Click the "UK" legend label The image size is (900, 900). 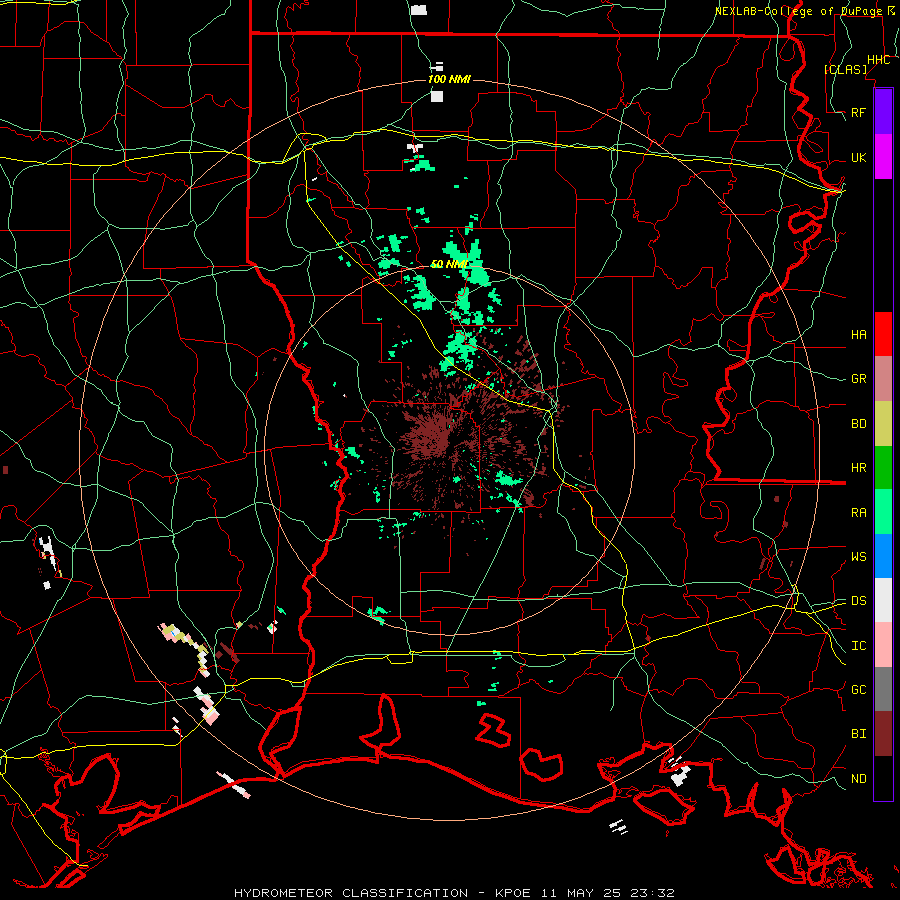click(858, 157)
